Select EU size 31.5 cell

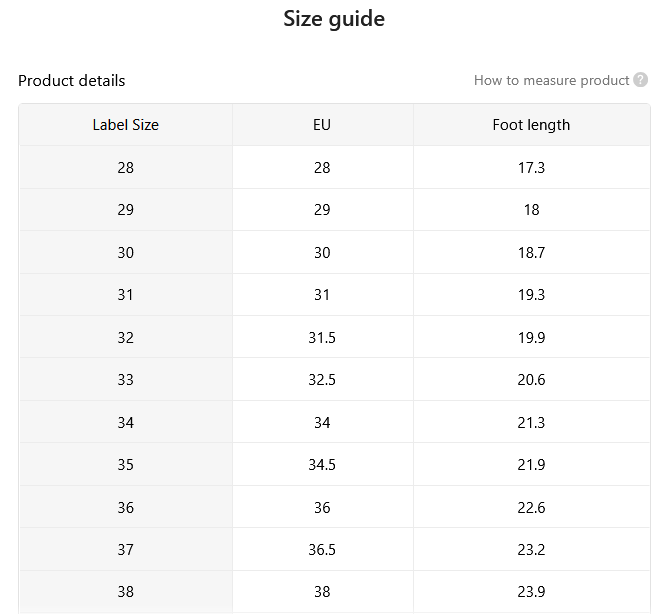pos(322,337)
